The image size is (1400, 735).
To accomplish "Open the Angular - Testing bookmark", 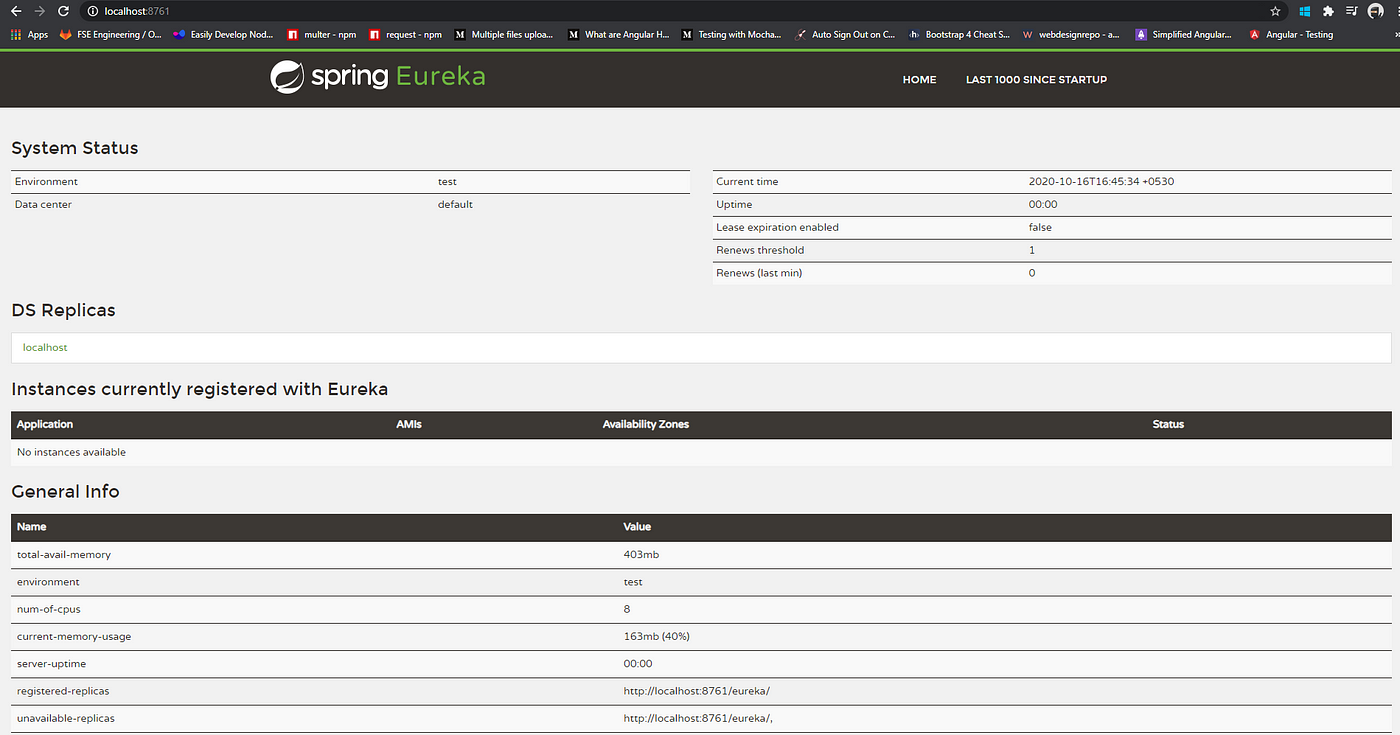I will (x=1291, y=34).
